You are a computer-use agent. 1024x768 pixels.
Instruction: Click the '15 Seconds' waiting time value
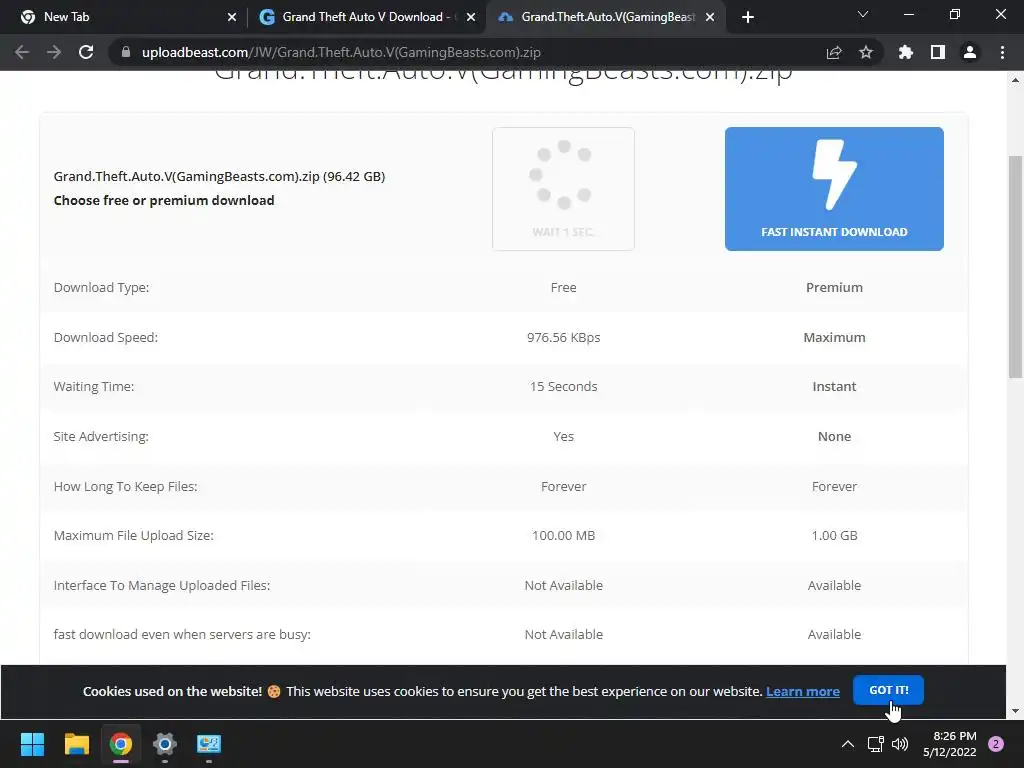pyautogui.click(x=564, y=387)
